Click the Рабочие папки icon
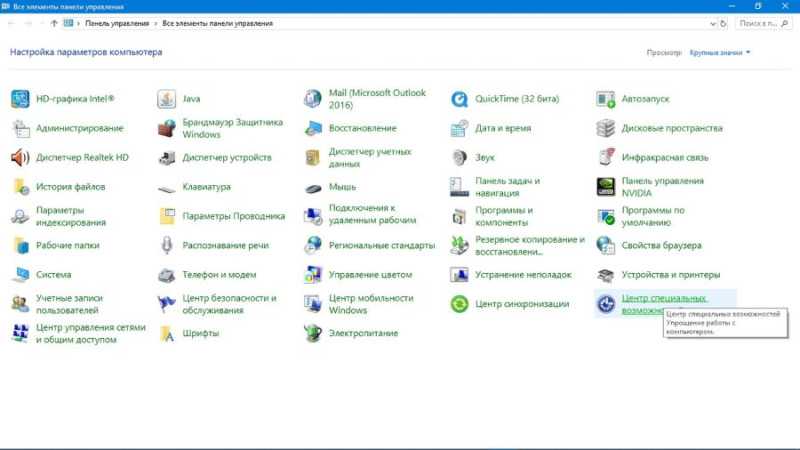This screenshot has height=450, width=800. pyautogui.click(x=20, y=245)
